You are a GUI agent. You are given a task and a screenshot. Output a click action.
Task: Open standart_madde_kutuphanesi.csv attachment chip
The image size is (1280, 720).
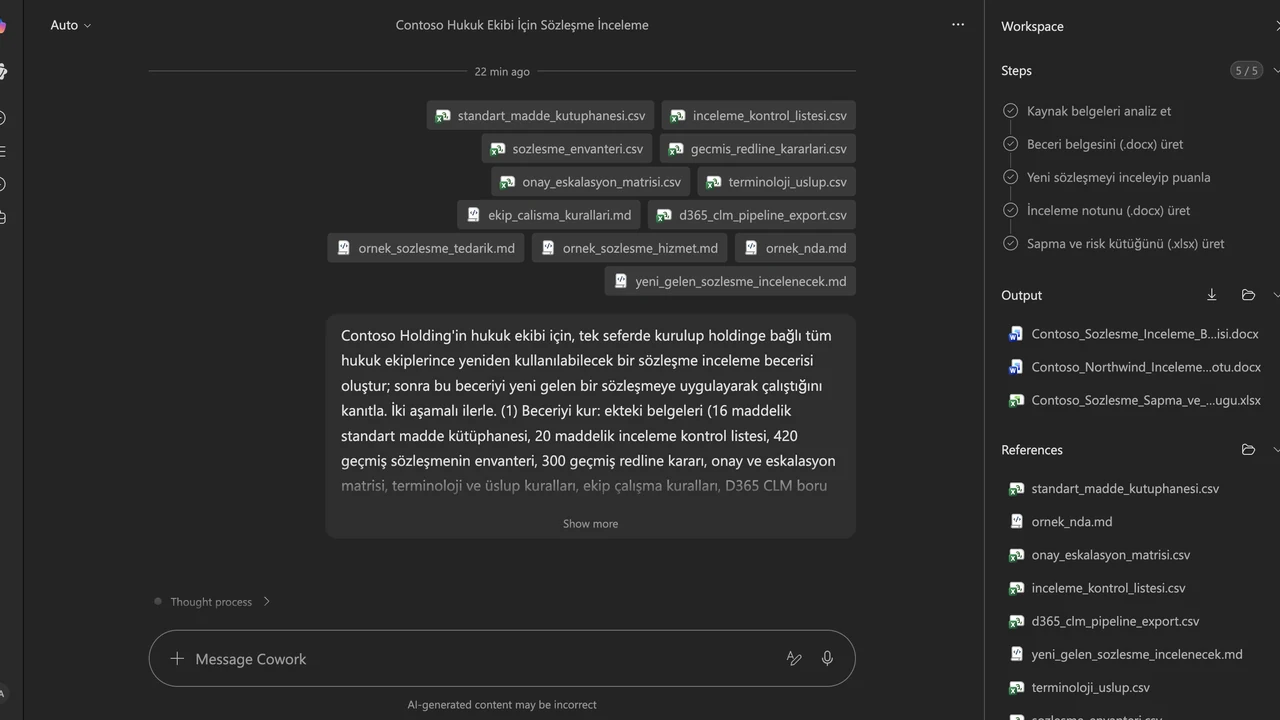(541, 116)
